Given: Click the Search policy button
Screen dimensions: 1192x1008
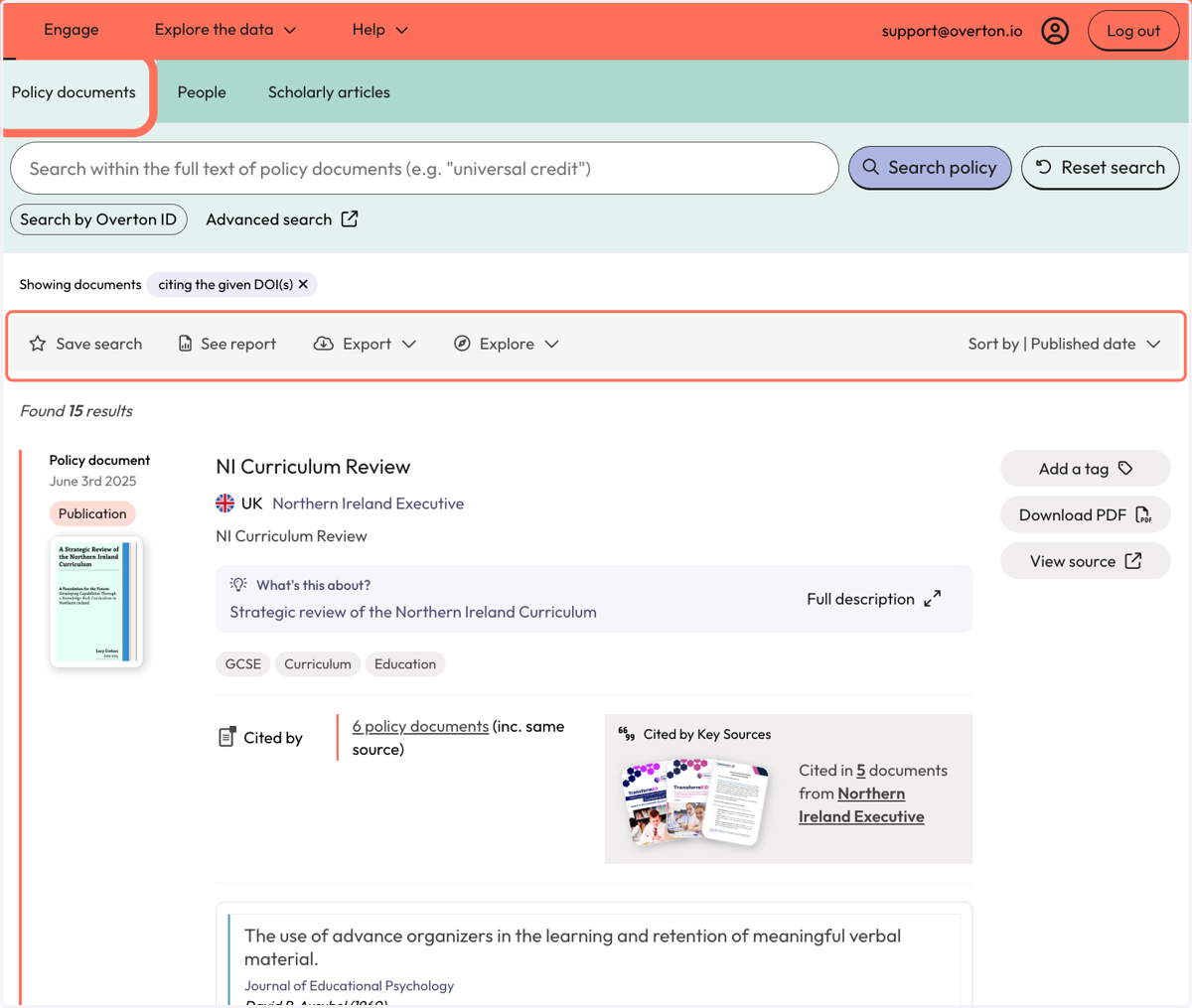Looking at the screenshot, I should tap(930, 168).
